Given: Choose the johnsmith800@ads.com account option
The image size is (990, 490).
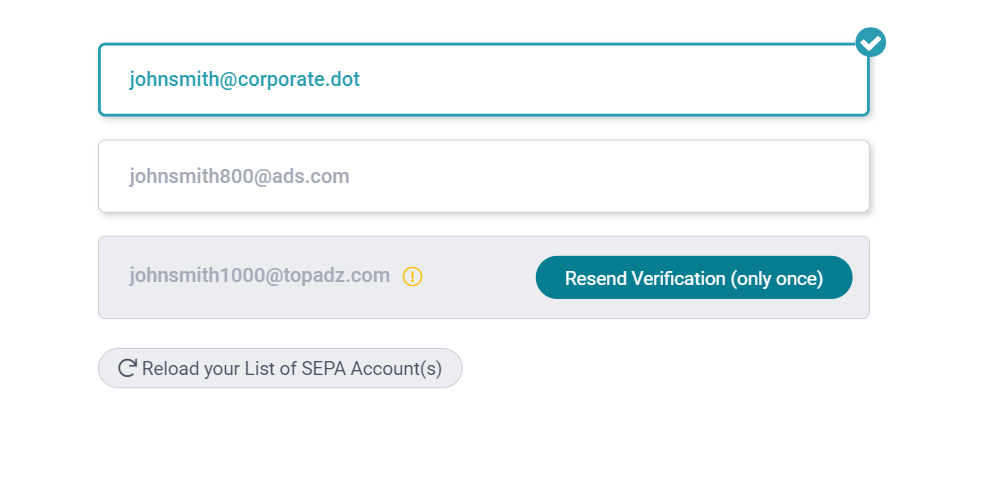Looking at the screenshot, I should pyautogui.click(x=484, y=176).
